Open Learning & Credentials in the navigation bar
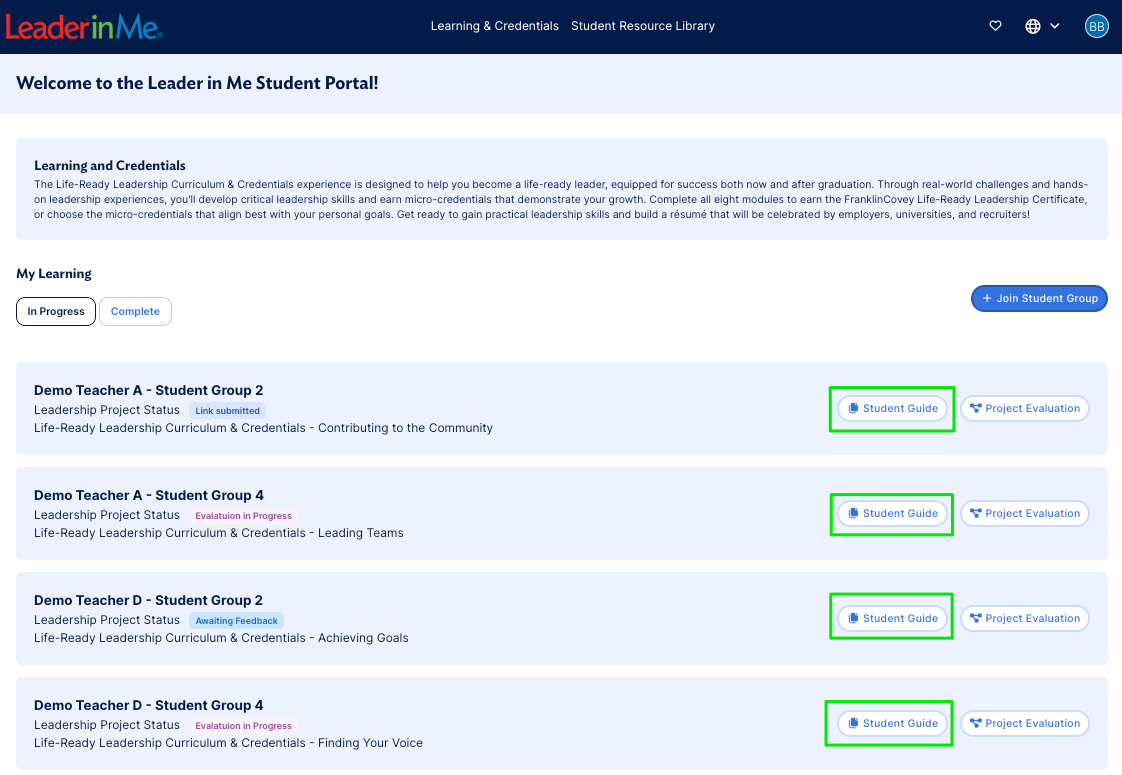Screen dimensions: 1122x775 pos(494,25)
